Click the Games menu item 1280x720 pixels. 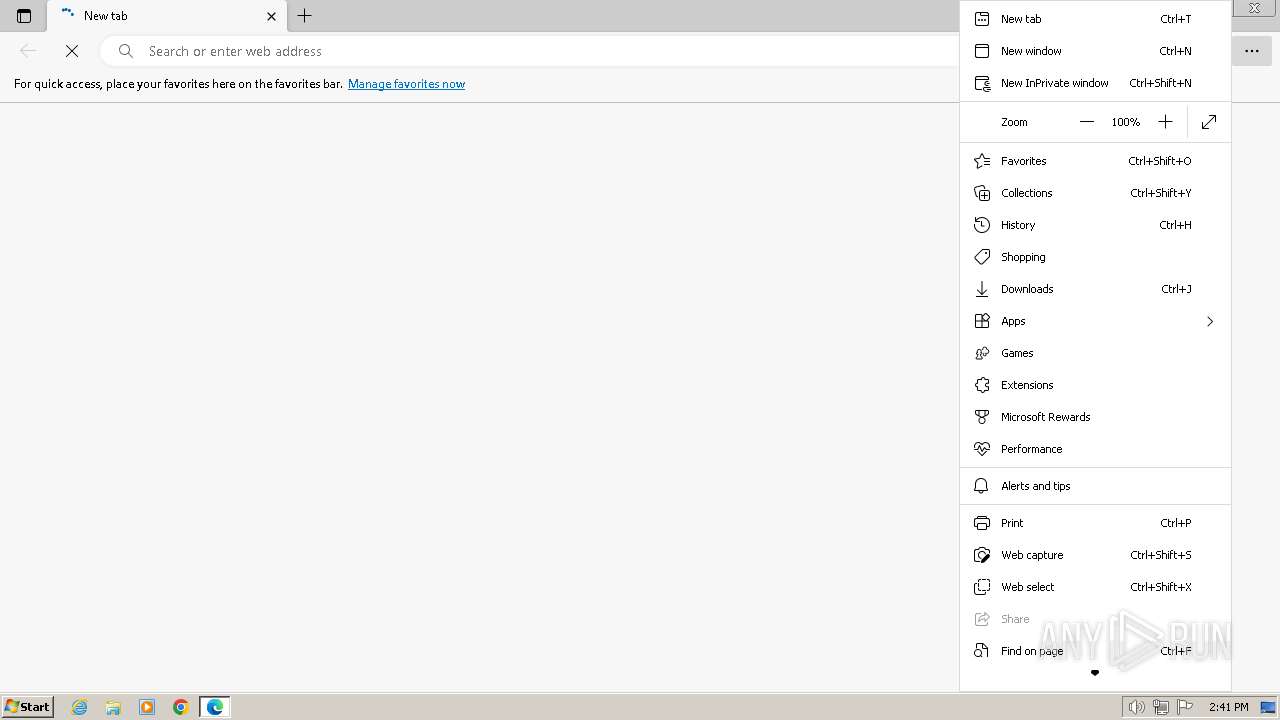1095,353
